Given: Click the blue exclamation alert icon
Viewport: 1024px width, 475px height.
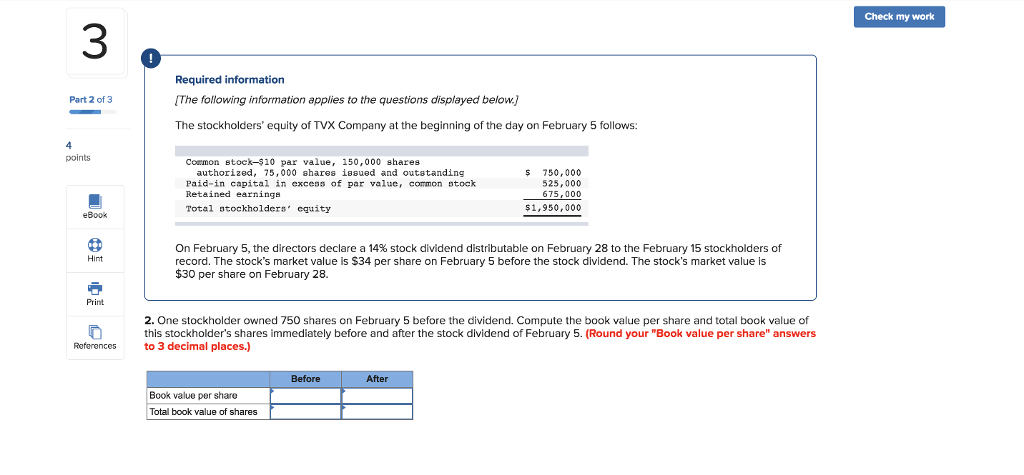Looking at the screenshot, I should (x=151, y=59).
